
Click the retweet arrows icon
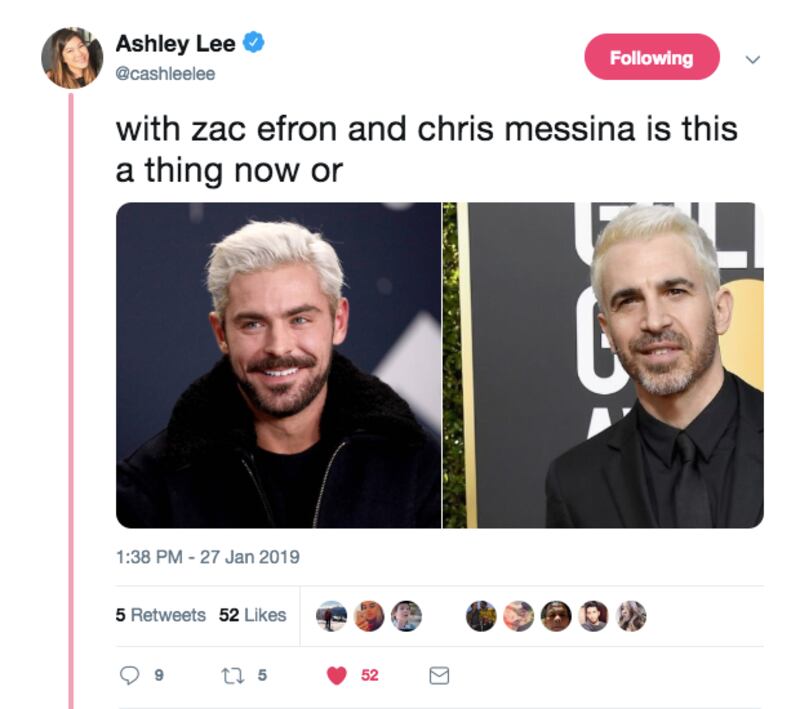click(x=233, y=676)
